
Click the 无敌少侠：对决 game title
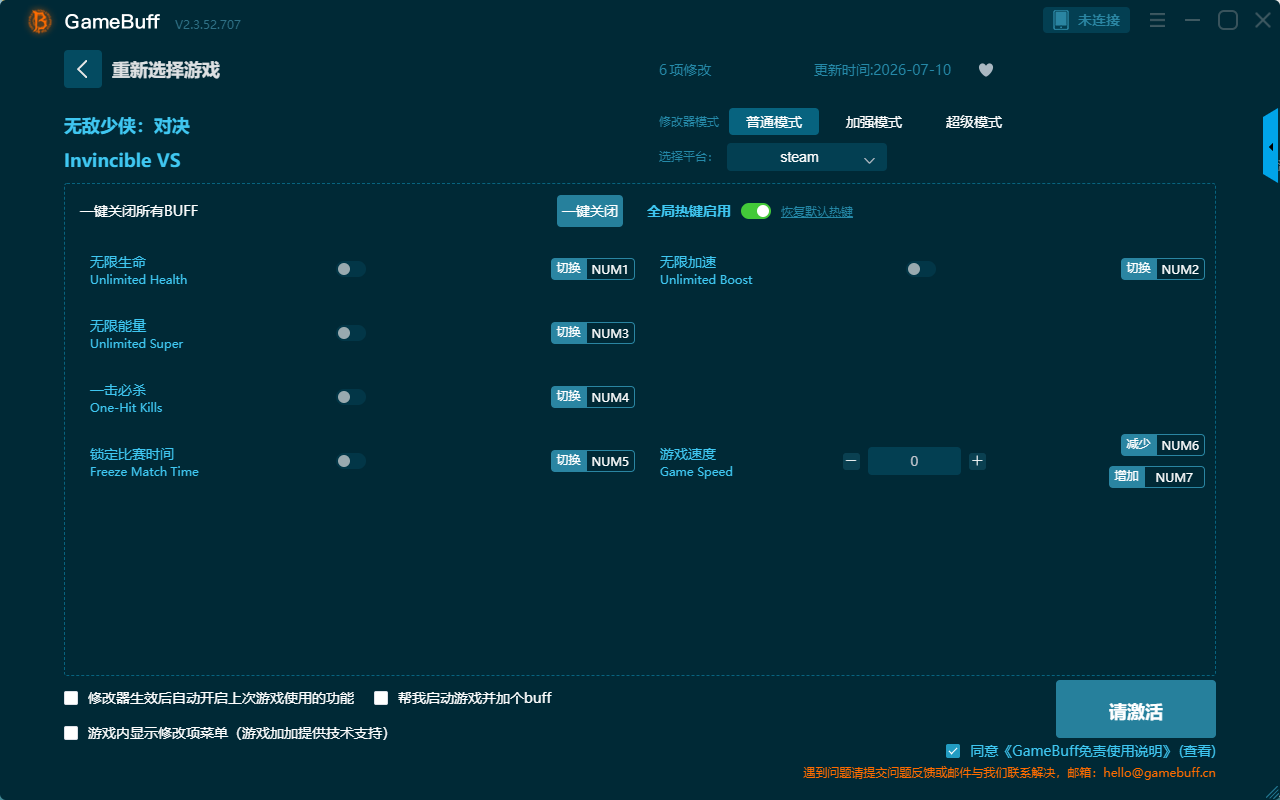coord(127,126)
